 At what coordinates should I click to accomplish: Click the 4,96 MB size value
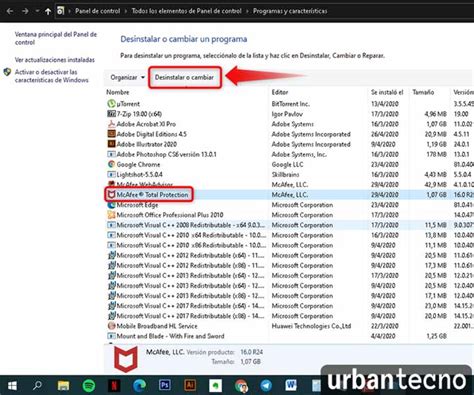pos(435,114)
